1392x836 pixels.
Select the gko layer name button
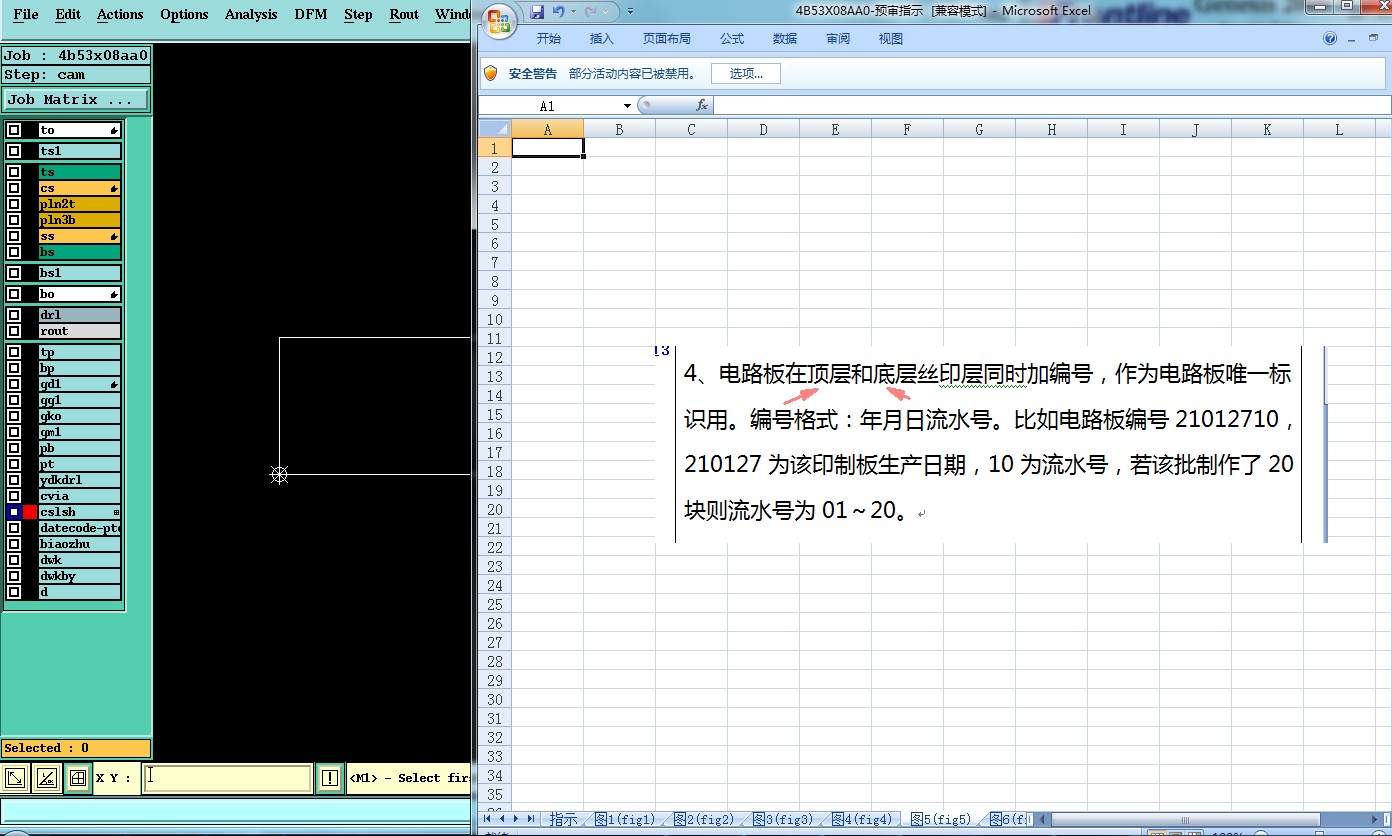[80, 416]
